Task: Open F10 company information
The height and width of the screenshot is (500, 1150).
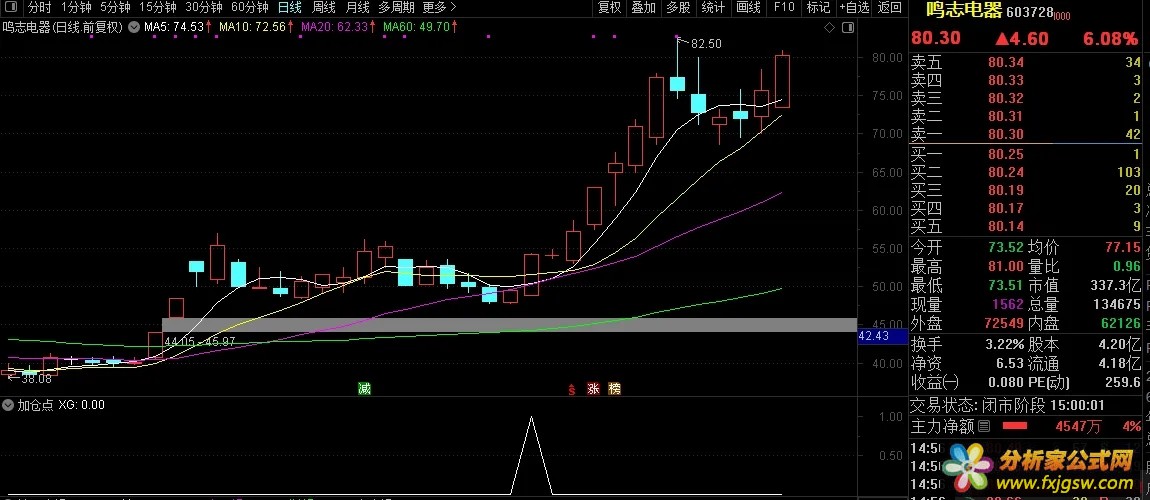Action: tap(783, 8)
